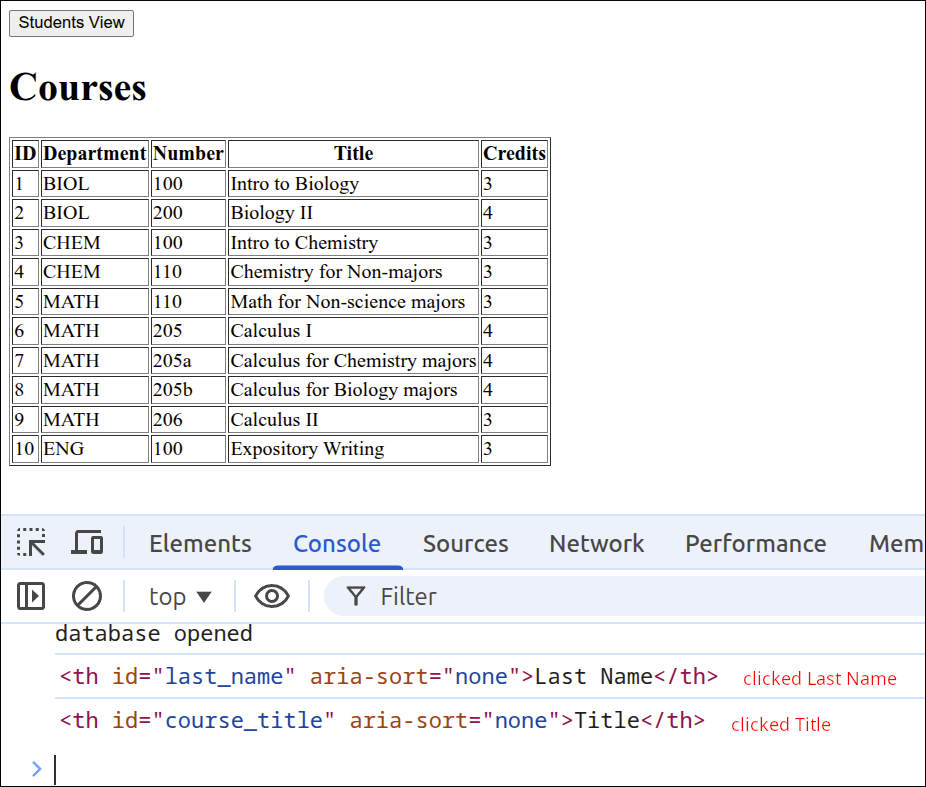
Task: Toggle the live expression eye icon
Action: pos(271,596)
